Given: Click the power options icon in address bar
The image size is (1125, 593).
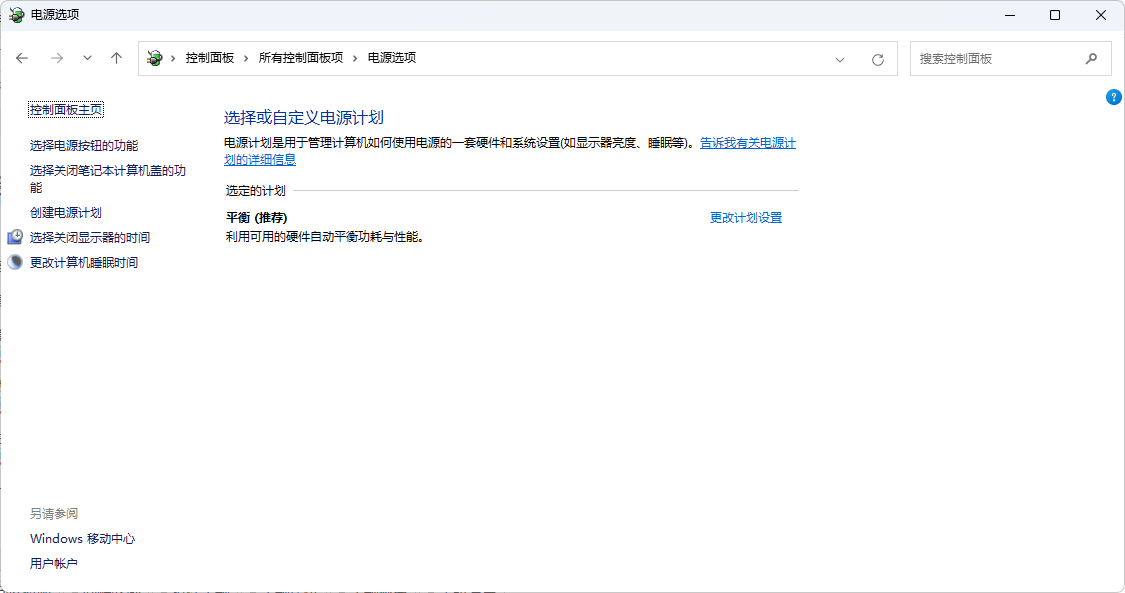Looking at the screenshot, I should 155,58.
